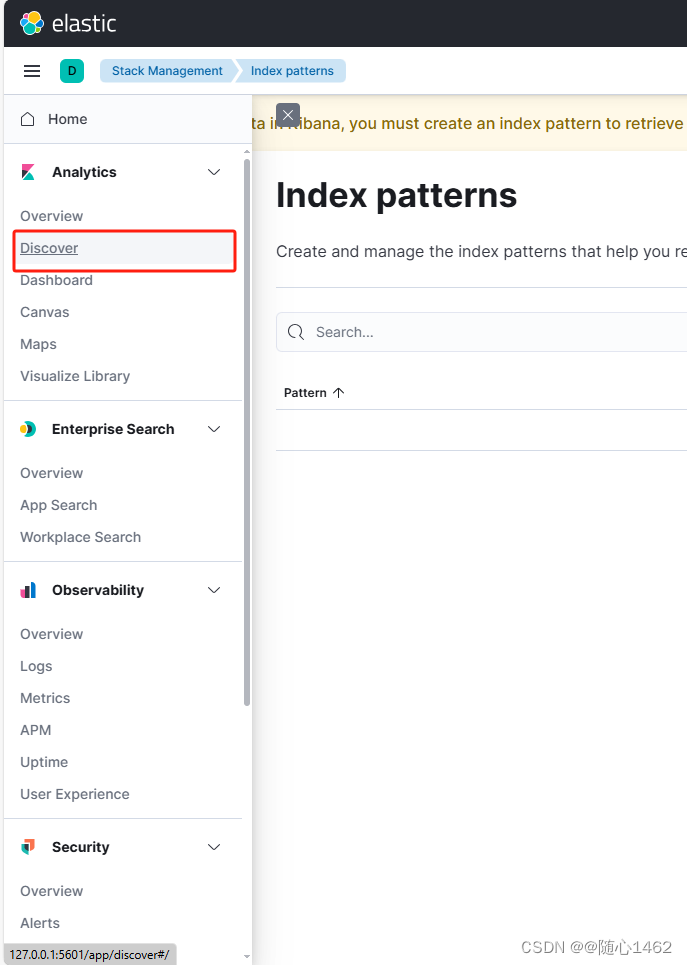Focus the index pattern Search field
This screenshot has width=687, height=965.
click(x=481, y=332)
